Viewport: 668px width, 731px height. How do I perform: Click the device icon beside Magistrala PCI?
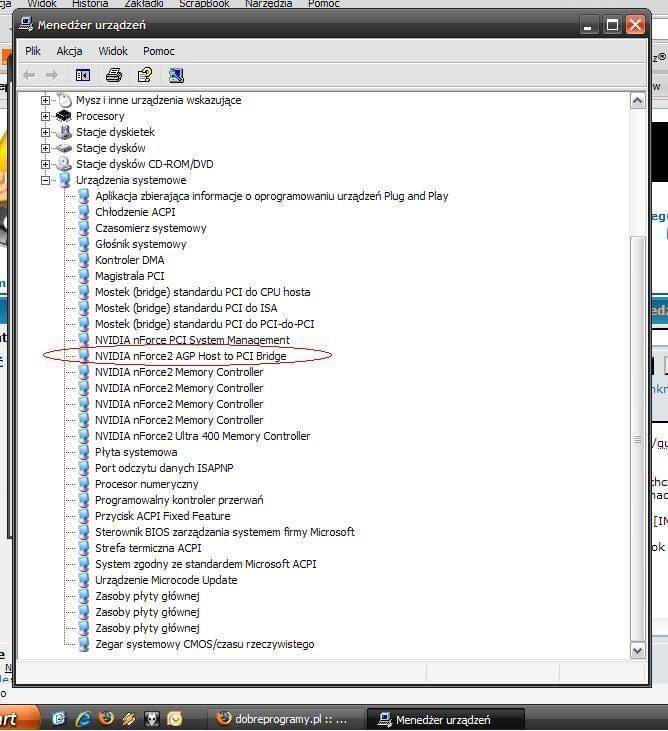click(x=84, y=276)
